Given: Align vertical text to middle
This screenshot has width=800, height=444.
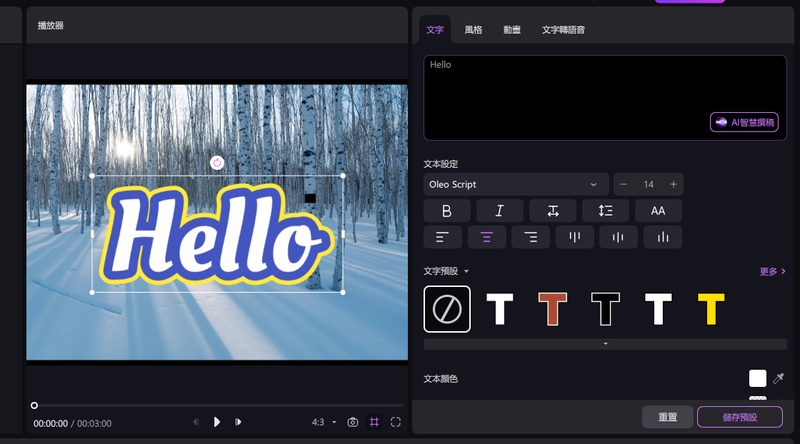Looking at the screenshot, I should click(618, 237).
